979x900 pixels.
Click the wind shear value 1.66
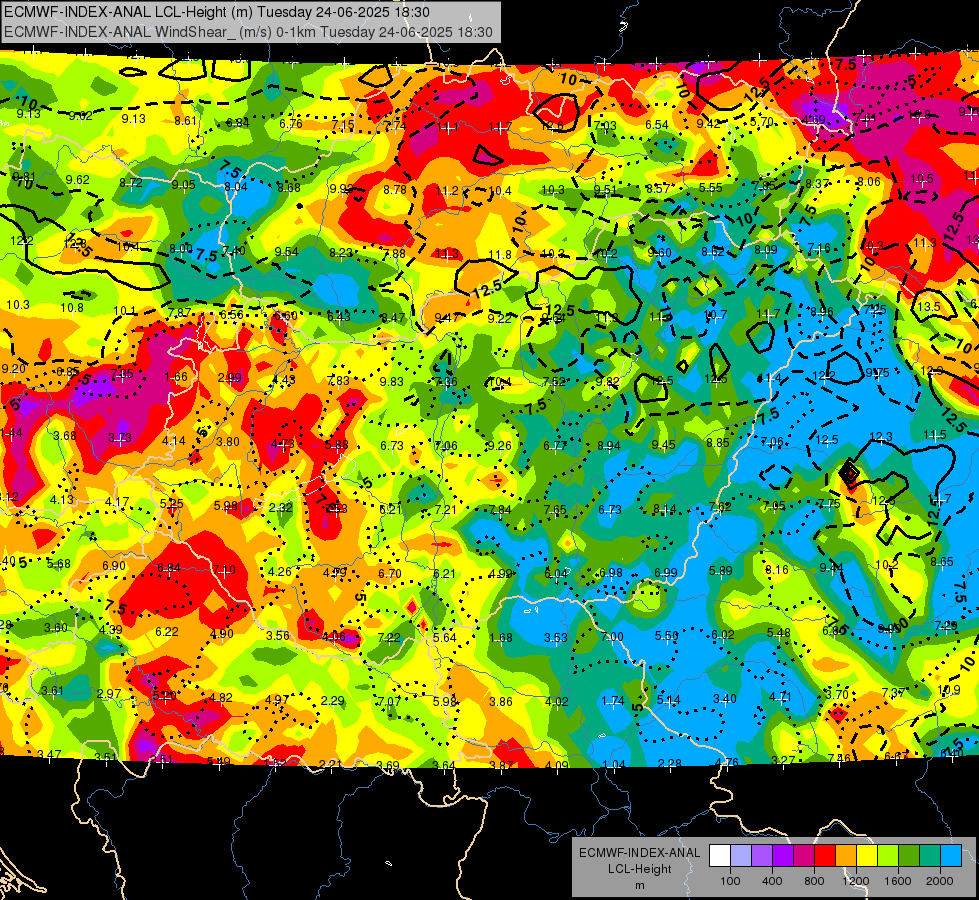176,377
